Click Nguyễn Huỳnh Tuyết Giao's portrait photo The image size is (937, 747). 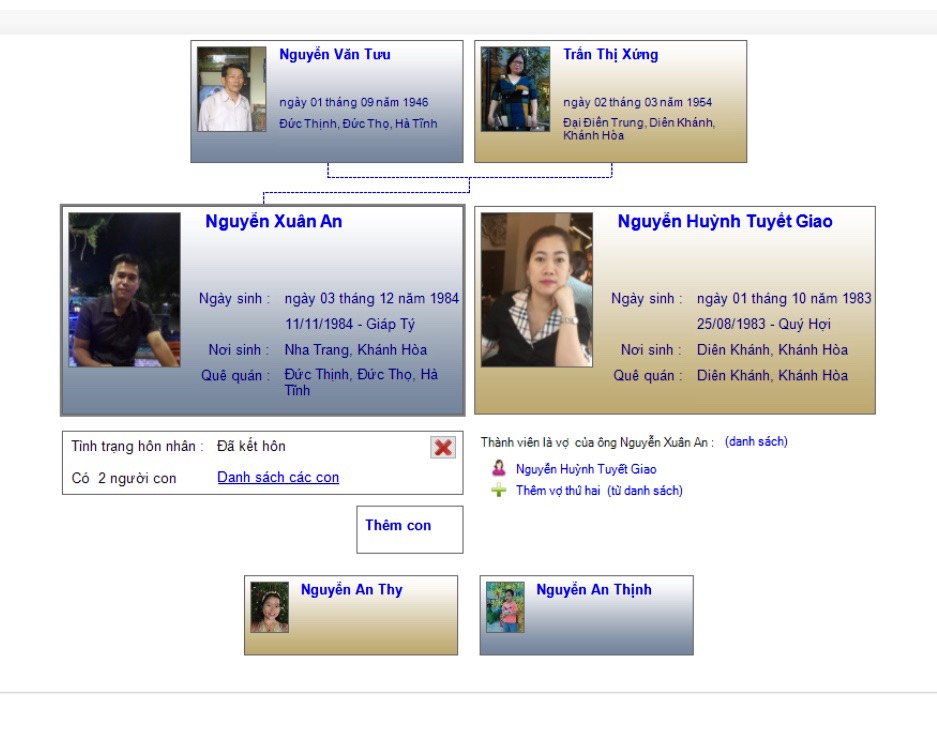click(537, 290)
